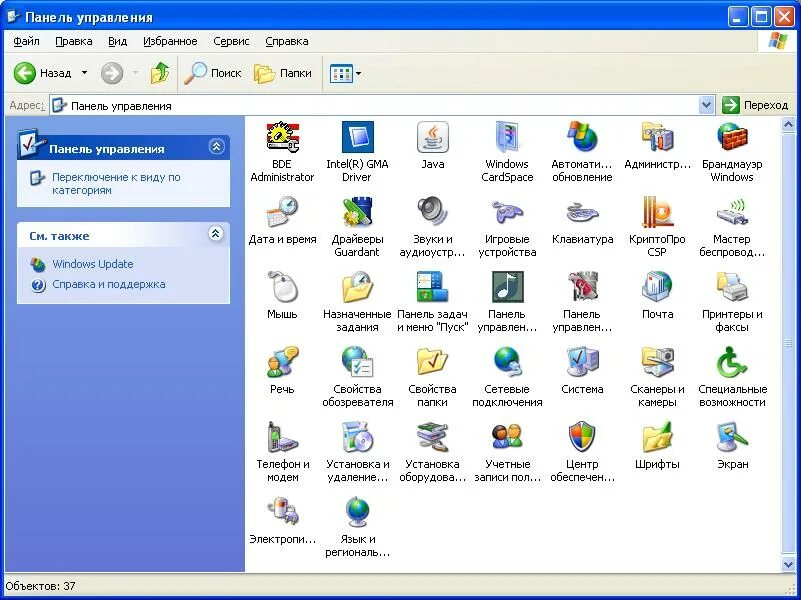Open Центр обеспечения безопасности icon
Image resolution: width=801 pixels, height=600 pixels.
(x=582, y=437)
